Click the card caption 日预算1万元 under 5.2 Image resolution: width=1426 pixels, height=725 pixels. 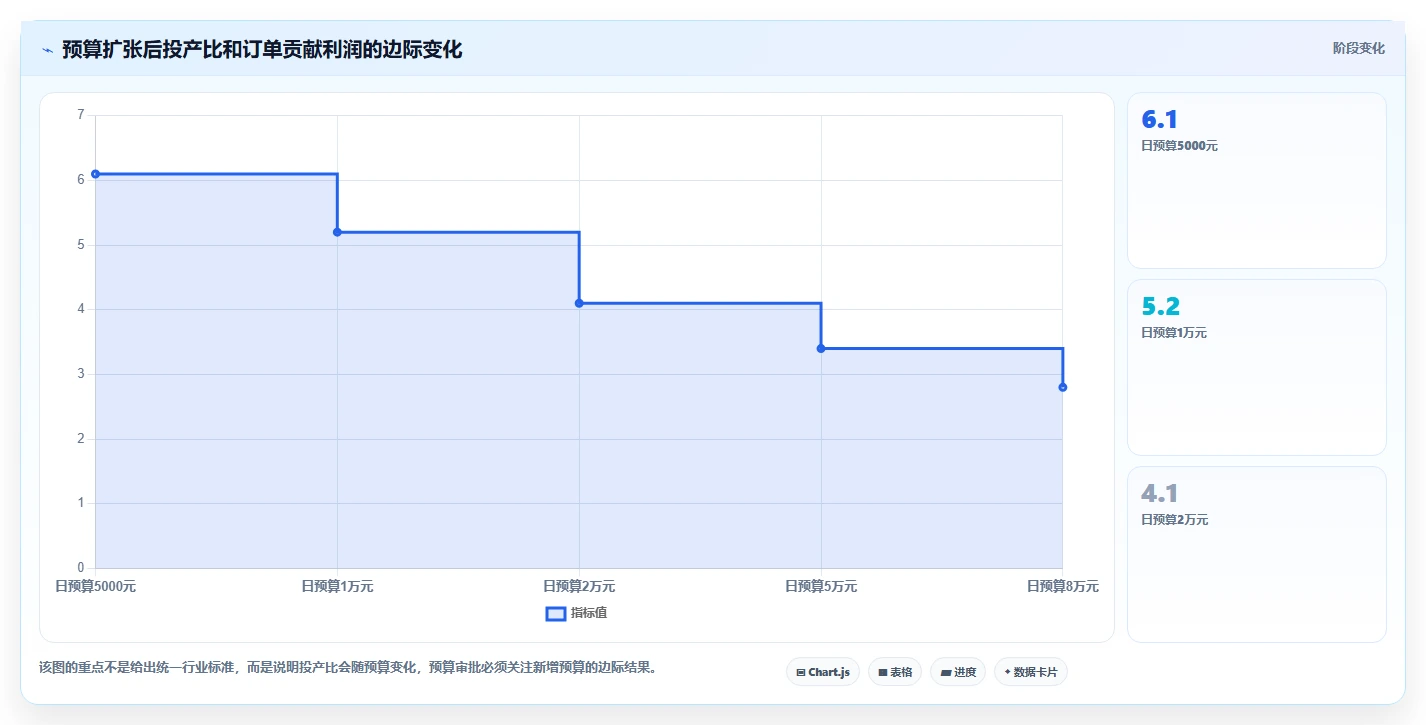click(1174, 333)
